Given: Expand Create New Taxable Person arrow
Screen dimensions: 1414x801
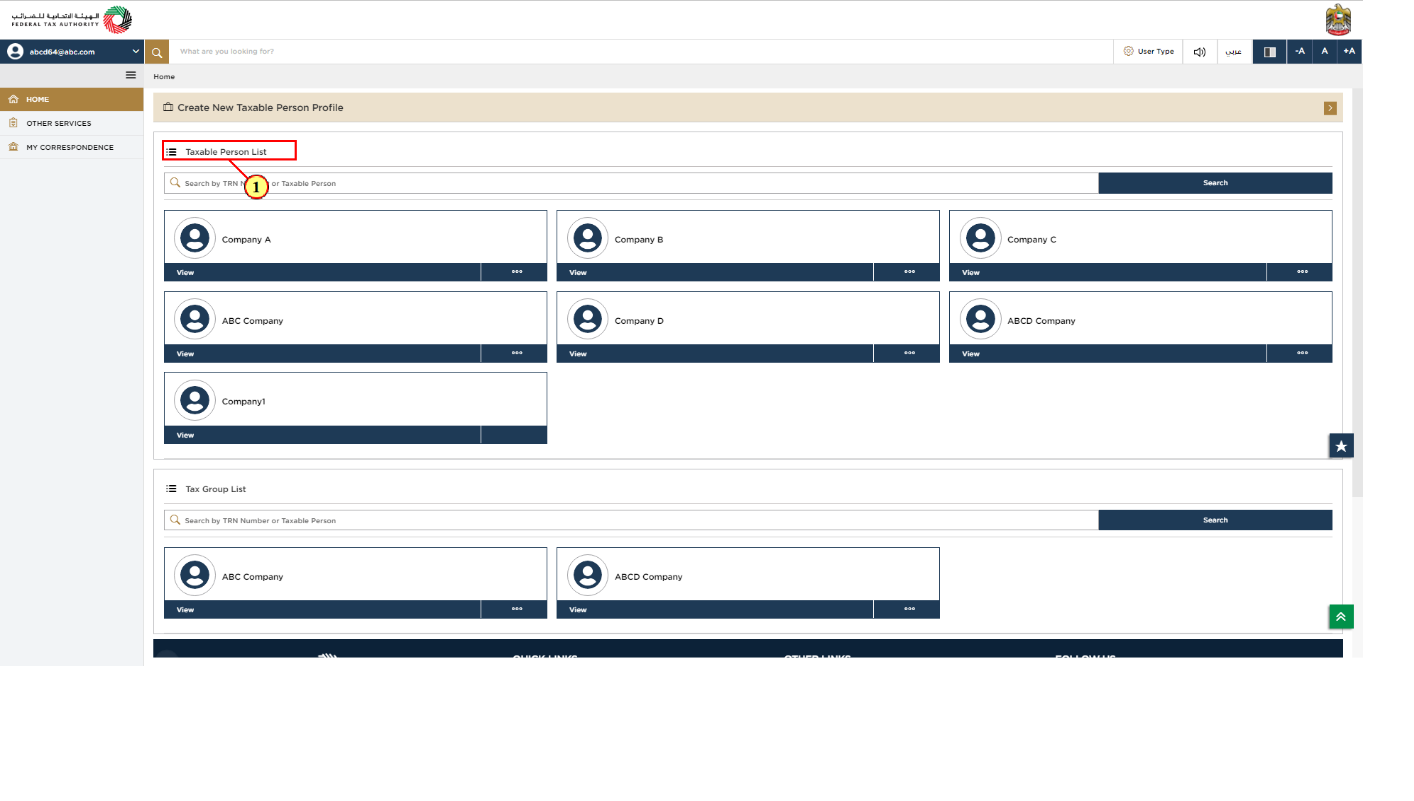Looking at the screenshot, I should (1330, 108).
